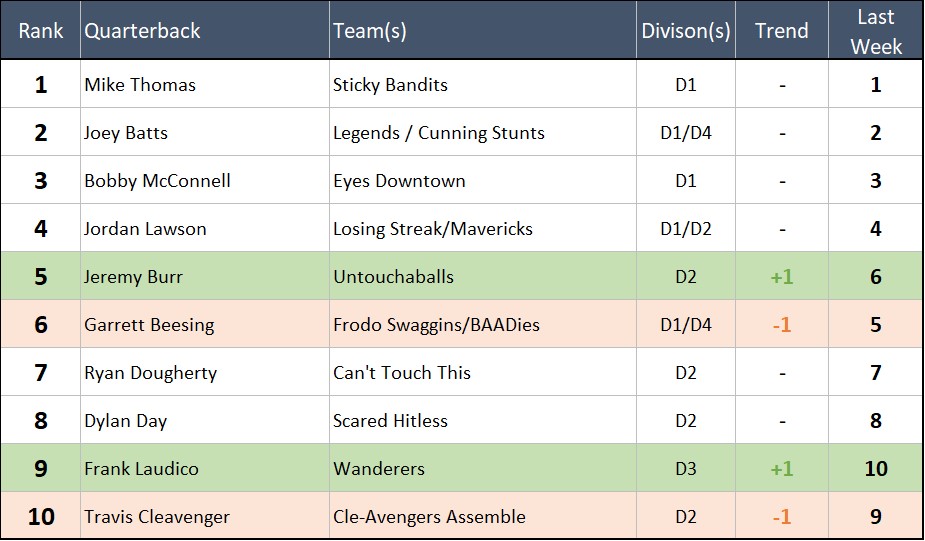Image resolution: width=925 pixels, height=541 pixels.
Task: Select the Losing Streak/Mavericks team cell
Action: pyautogui.click(x=433, y=229)
